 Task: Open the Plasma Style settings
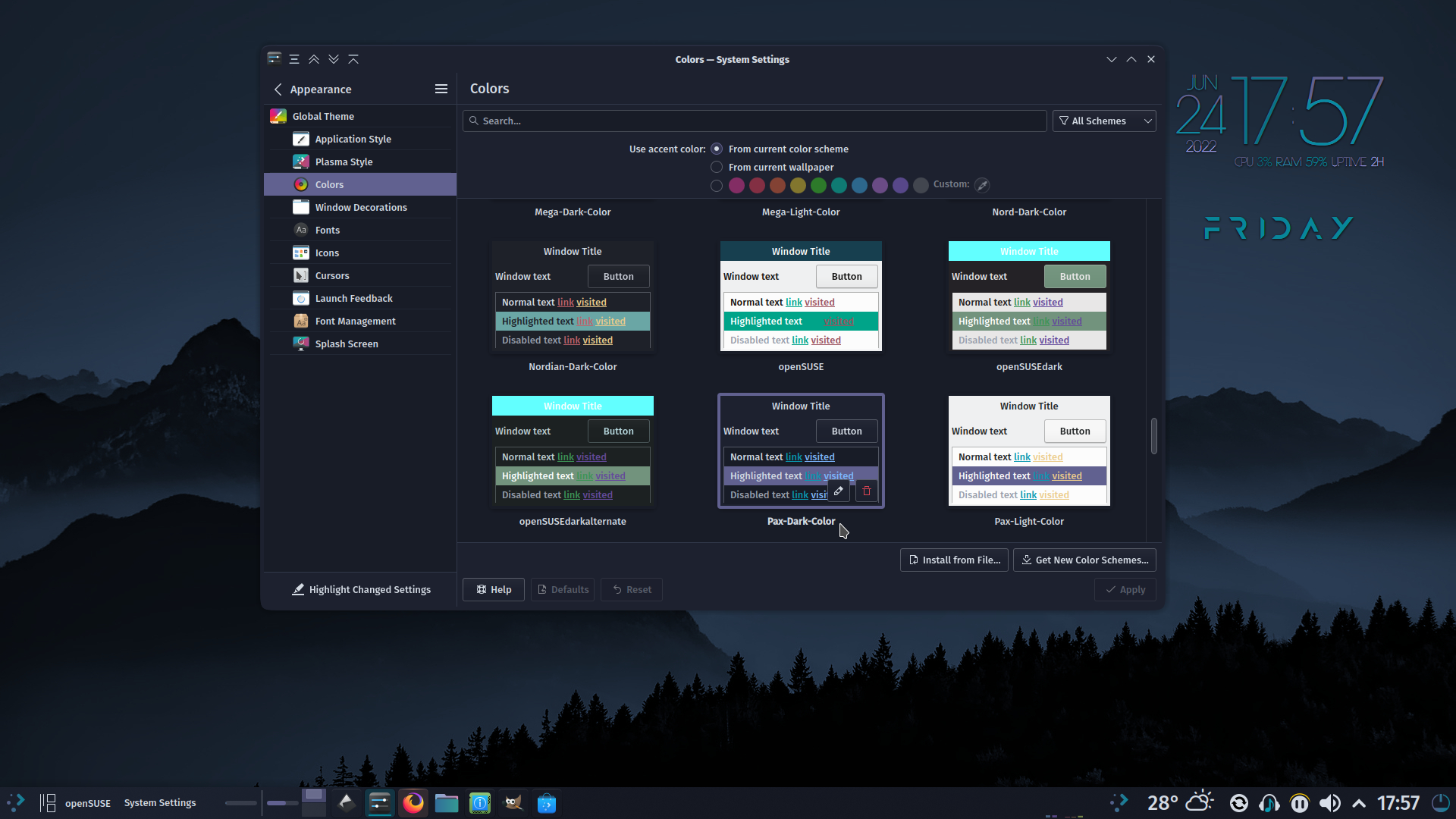[x=360, y=162]
